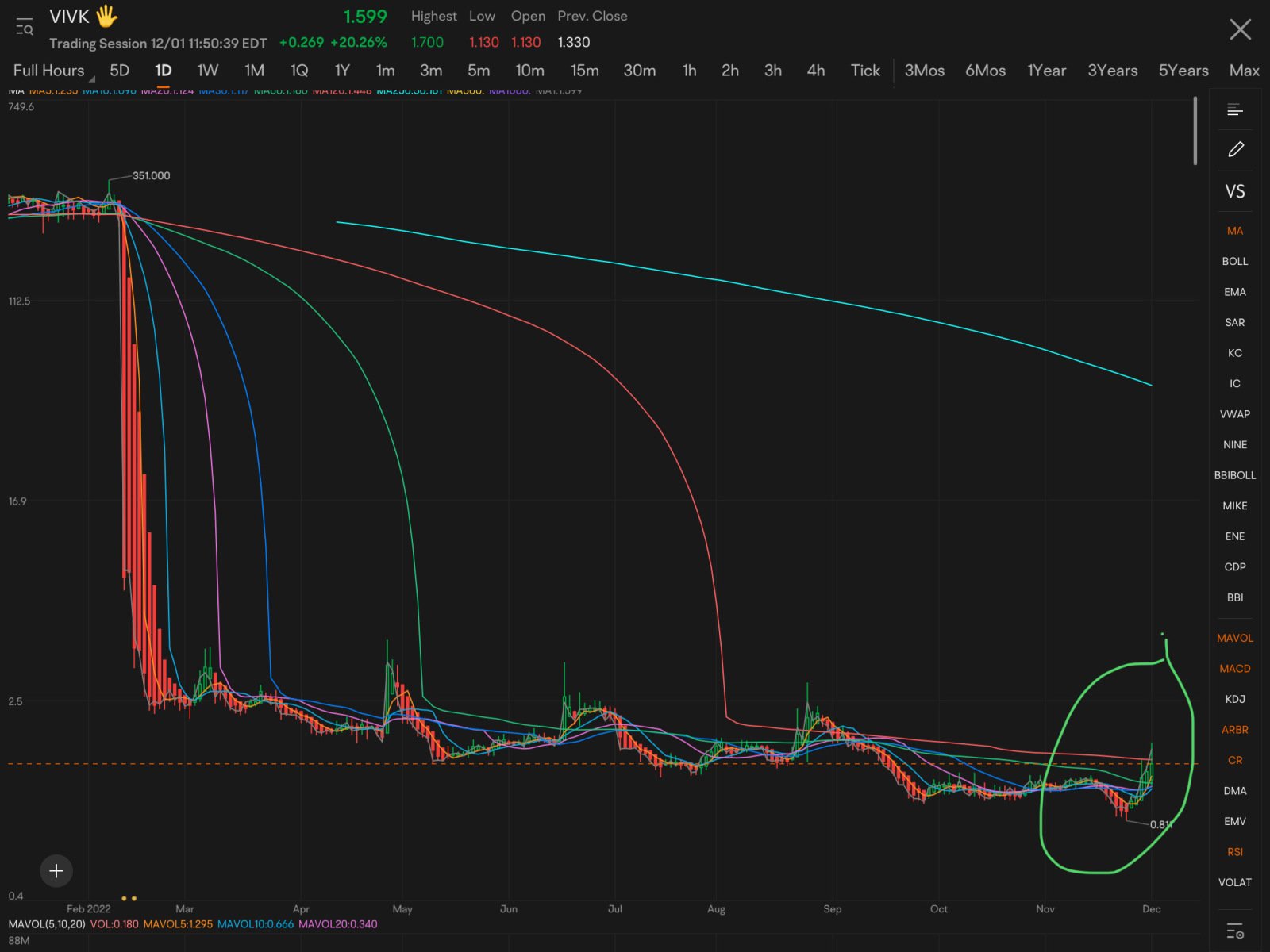
Task: Choose the 4h interval
Action: (816, 71)
